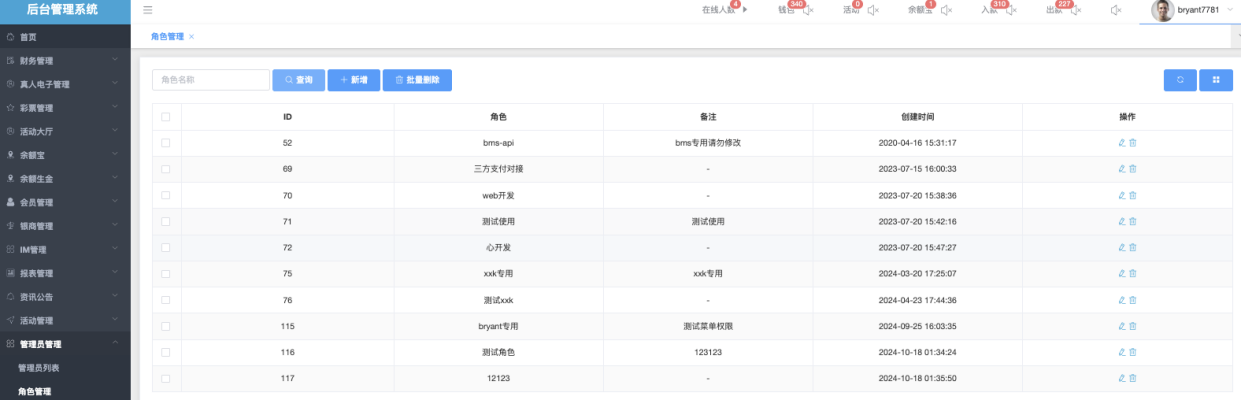This screenshot has width=1241, height=400.
Task: Click the edit icon for bms-api role
Action: click(1122, 143)
